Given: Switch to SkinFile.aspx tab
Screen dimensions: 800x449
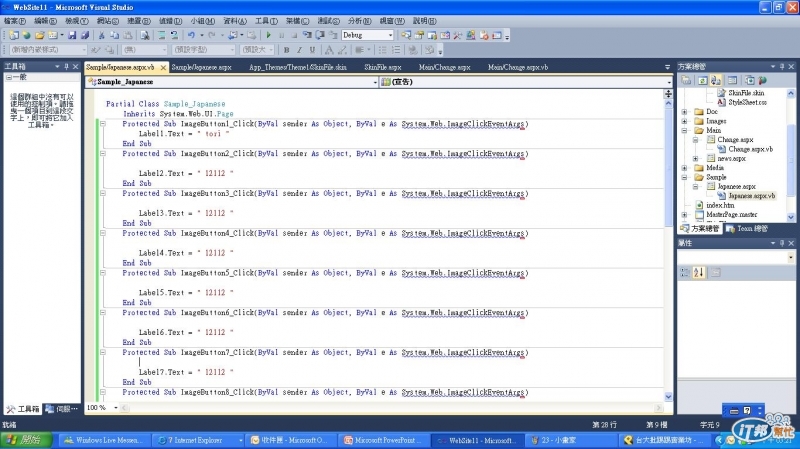Looking at the screenshot, I should pyautogui.click(x=383, y=67).
